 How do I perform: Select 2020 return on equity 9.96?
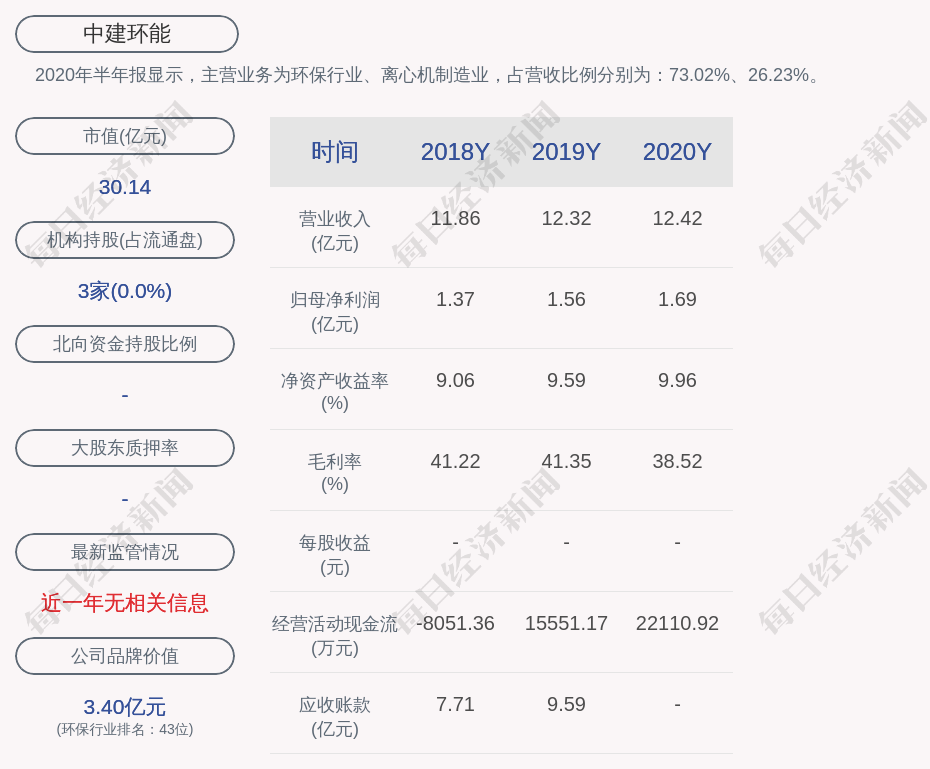point(677,381)
